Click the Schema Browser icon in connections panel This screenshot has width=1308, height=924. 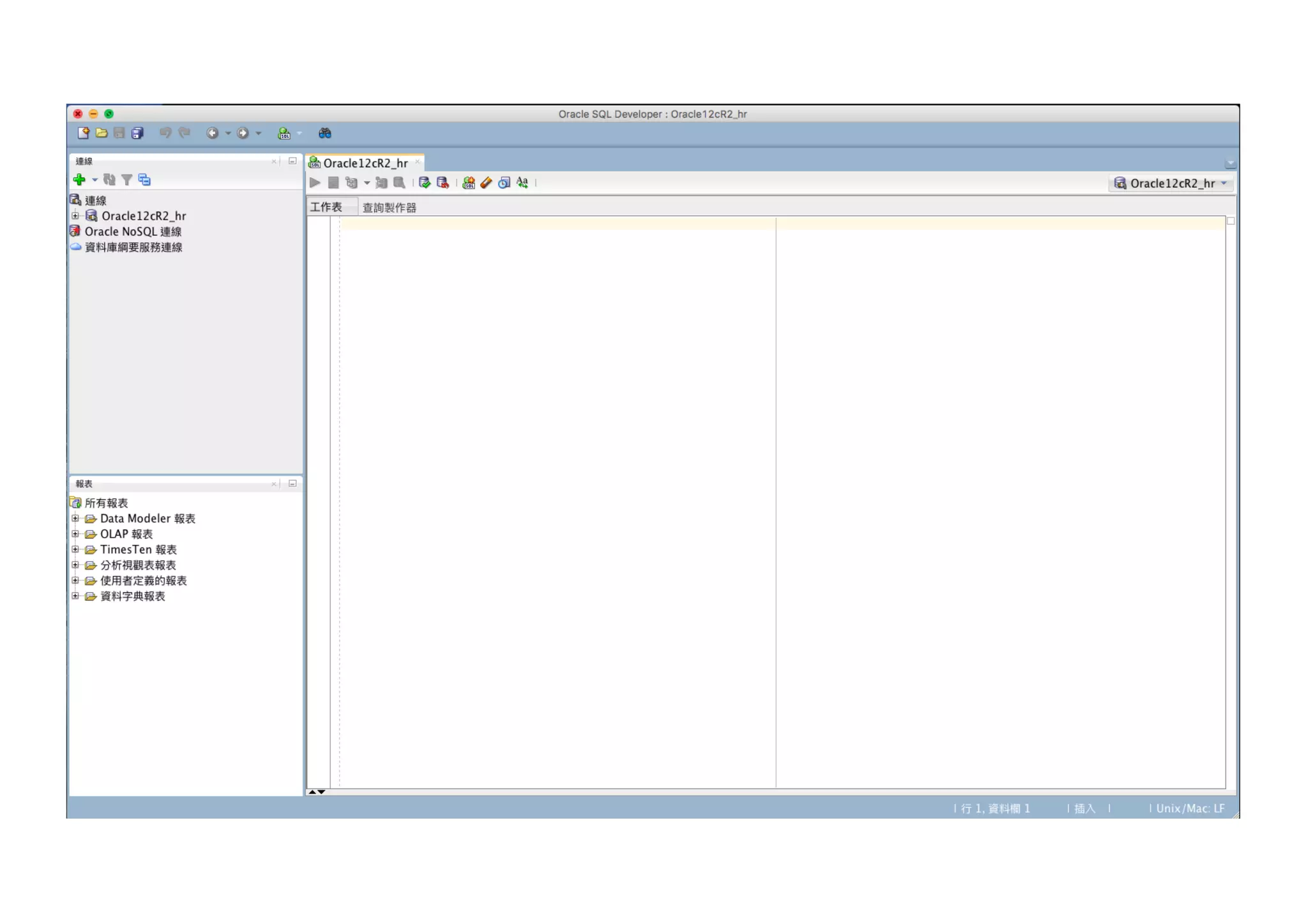click(x=144, y=180)
